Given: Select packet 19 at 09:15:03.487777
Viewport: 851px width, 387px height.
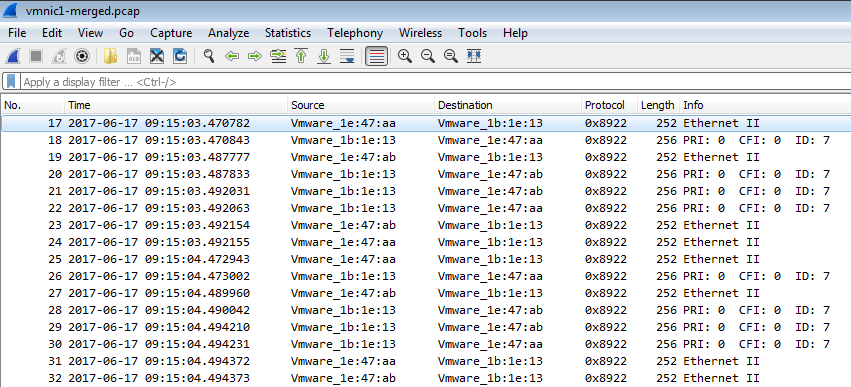Looking at the screenshot, I should (x=426, y=157).
